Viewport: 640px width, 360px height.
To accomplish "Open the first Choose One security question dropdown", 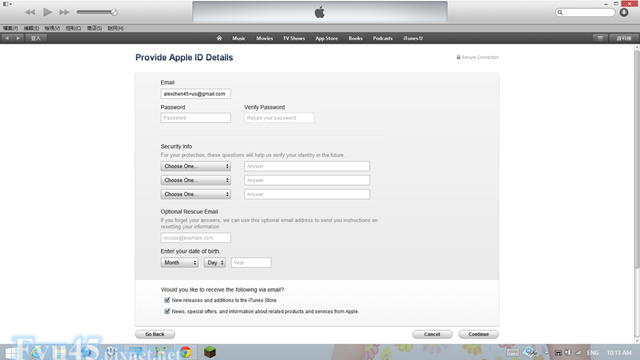I will coord(196,166).
